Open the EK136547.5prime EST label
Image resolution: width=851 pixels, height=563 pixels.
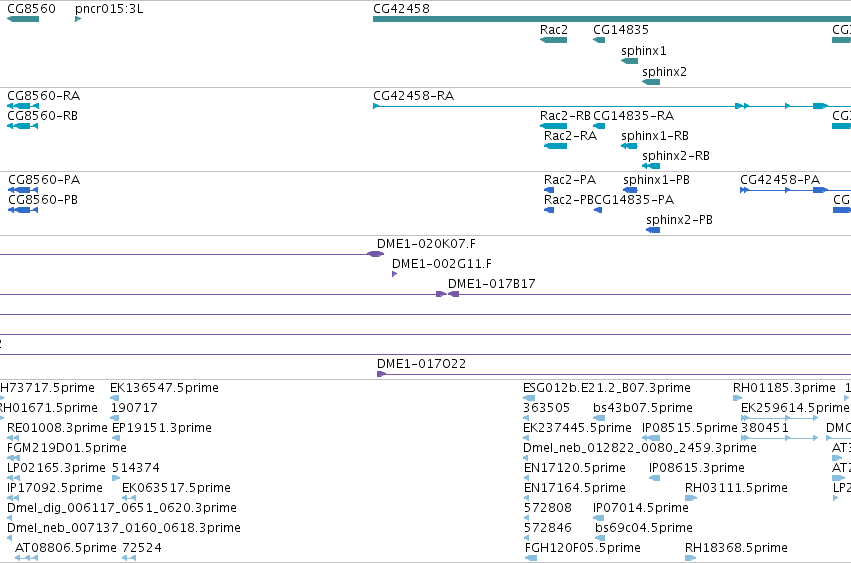[164, 388]
